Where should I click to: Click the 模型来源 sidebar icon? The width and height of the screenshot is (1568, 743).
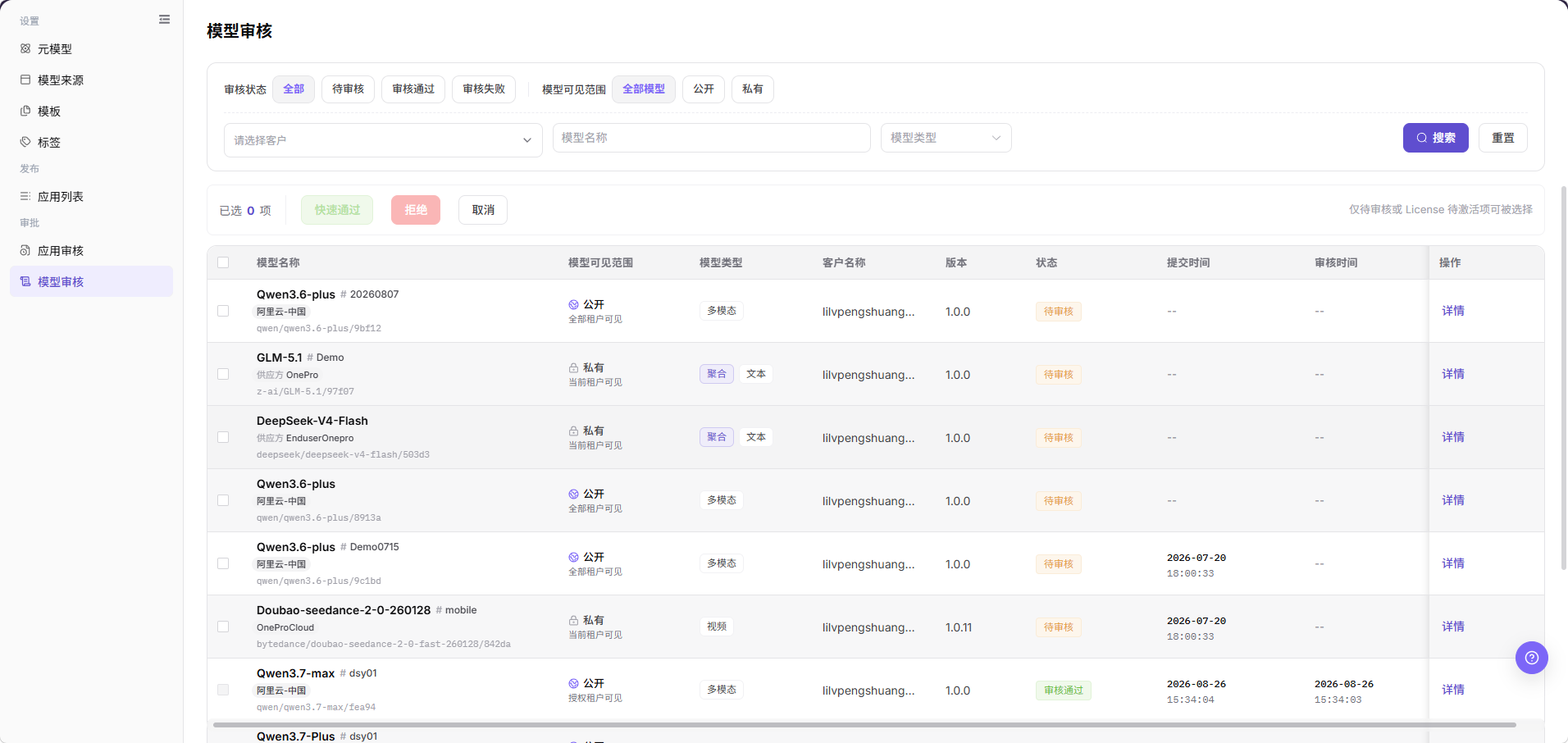25,80
